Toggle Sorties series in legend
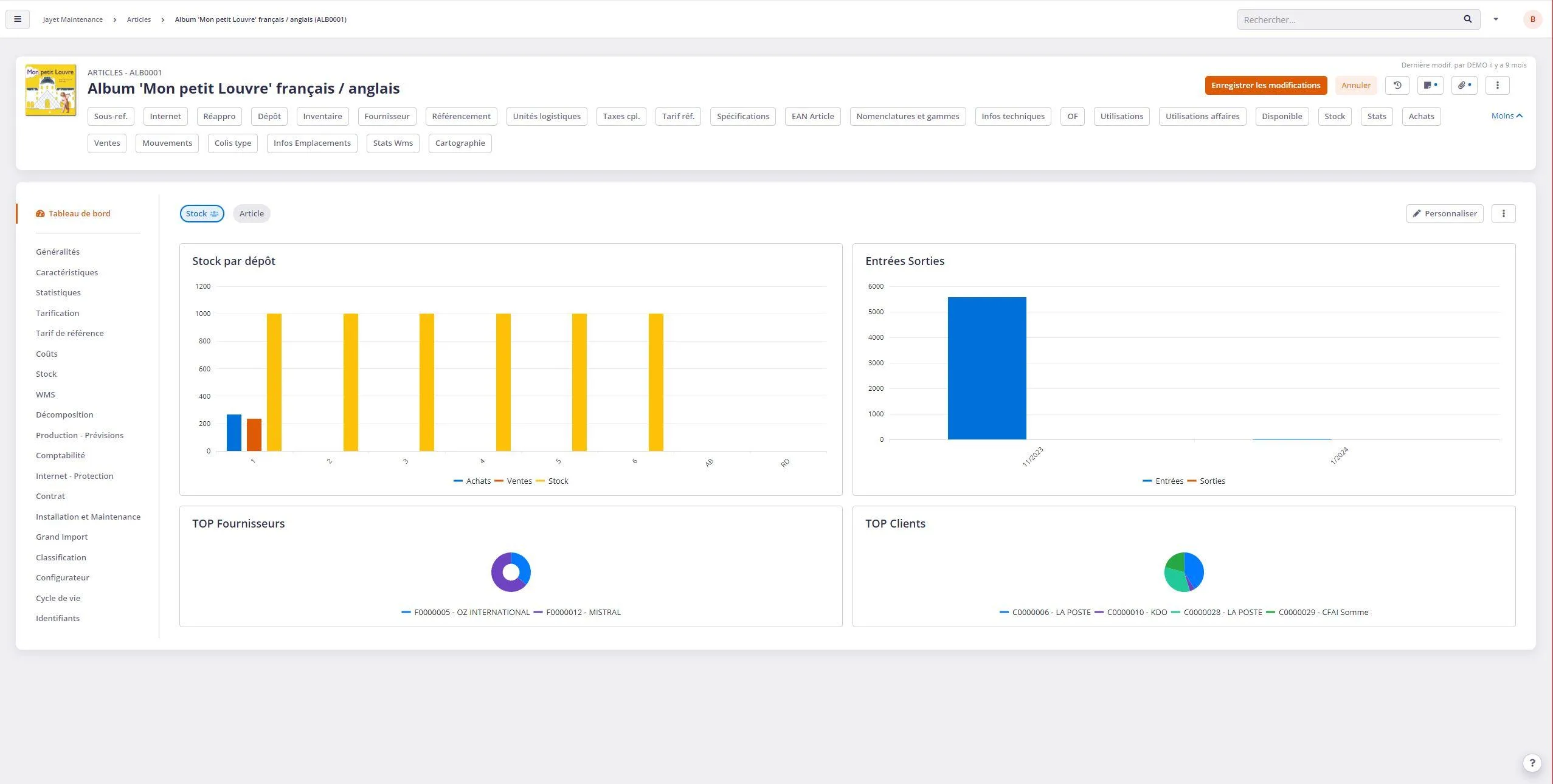This screenshot has height=784, width=1553. tap(1206, 481)
